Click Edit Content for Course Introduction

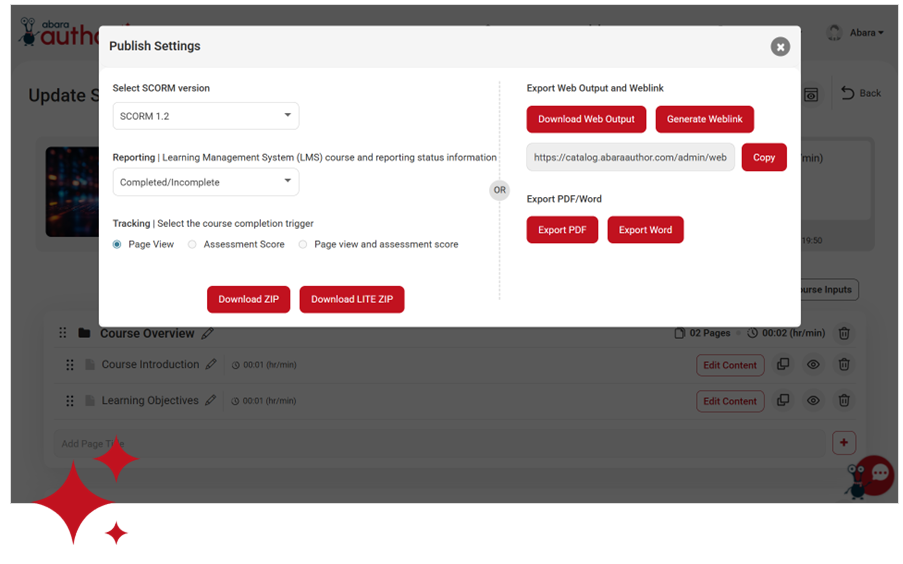tap(730, 365)
